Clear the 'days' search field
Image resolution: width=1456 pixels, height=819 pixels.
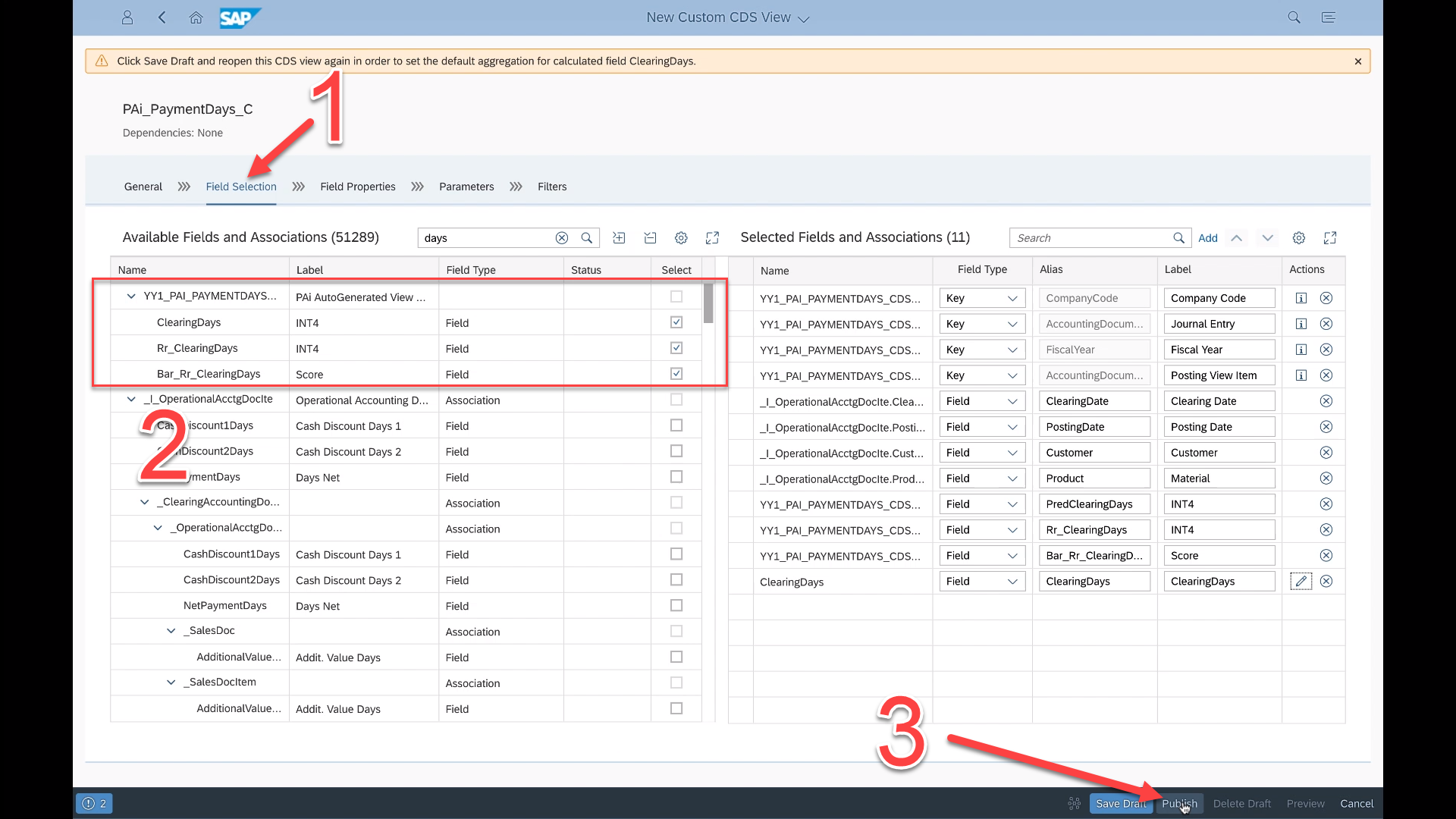click(561, 238)
